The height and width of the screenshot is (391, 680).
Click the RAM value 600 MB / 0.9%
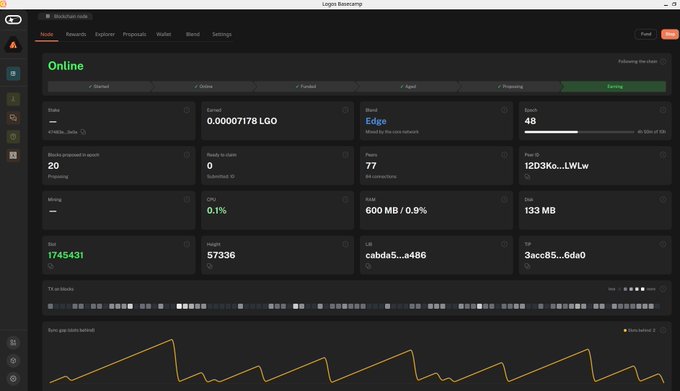coord(396,211)
